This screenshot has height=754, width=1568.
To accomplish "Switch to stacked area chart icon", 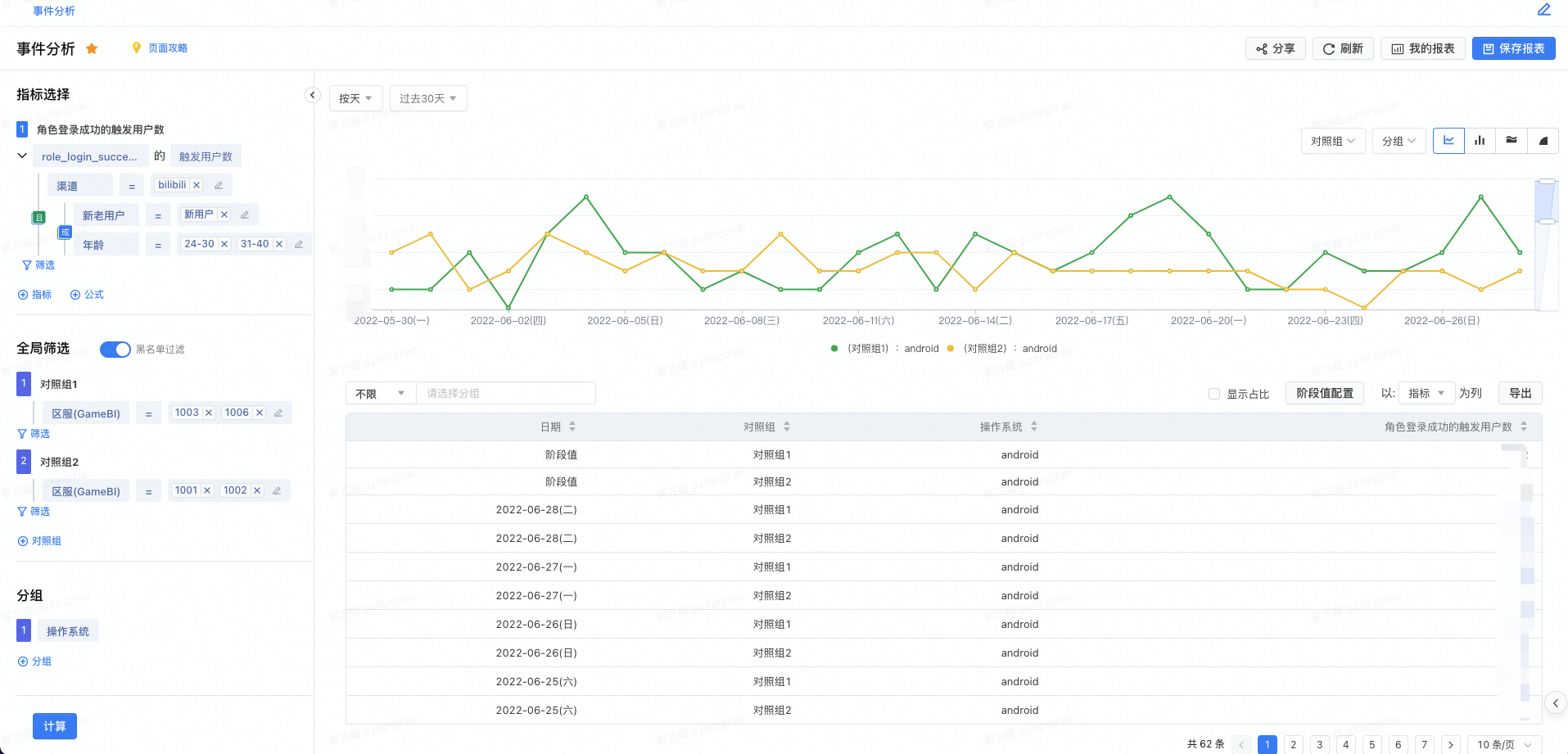I will [1512, 141].
